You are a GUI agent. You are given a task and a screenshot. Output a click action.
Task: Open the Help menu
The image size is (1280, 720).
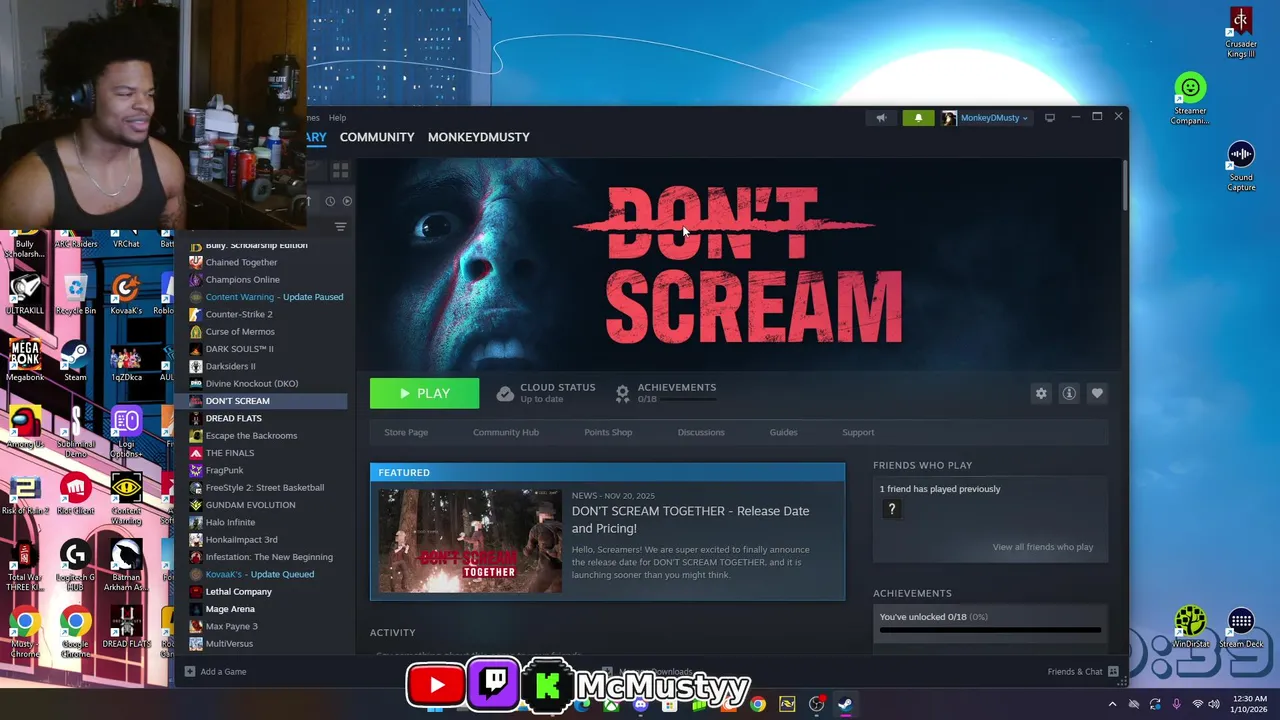tap(338, 118)
